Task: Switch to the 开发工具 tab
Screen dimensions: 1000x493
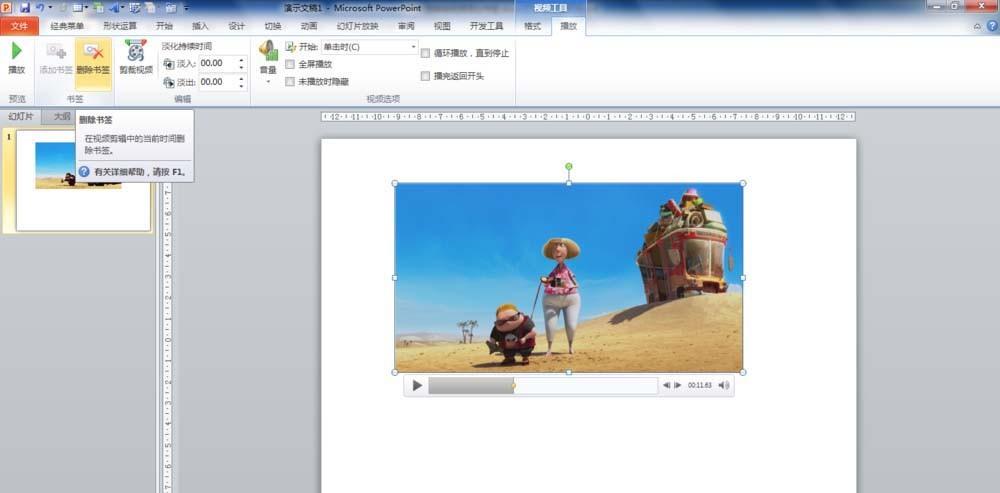Action: (x=487, y=26)
